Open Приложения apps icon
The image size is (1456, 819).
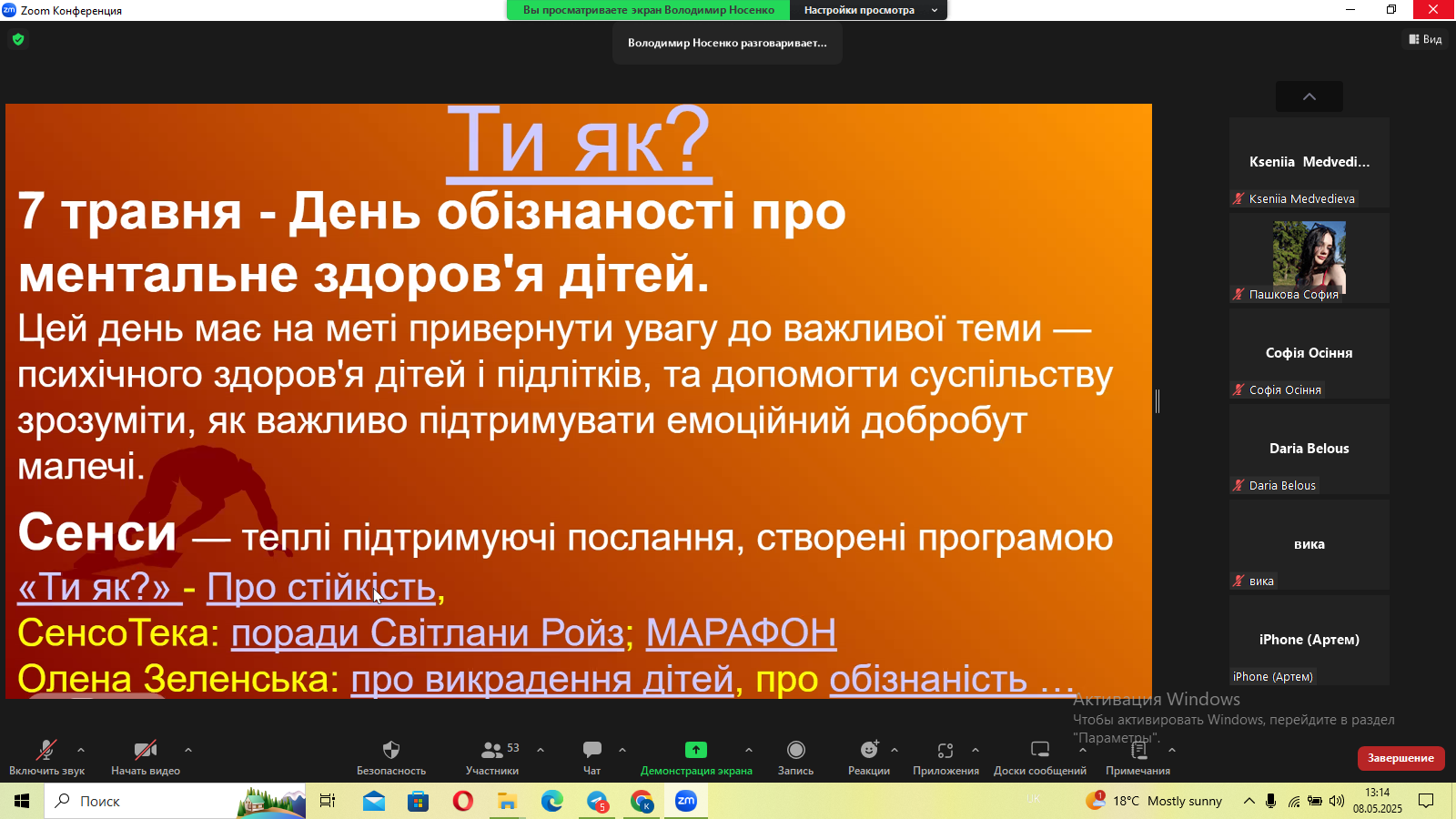[x=945, y=750]
